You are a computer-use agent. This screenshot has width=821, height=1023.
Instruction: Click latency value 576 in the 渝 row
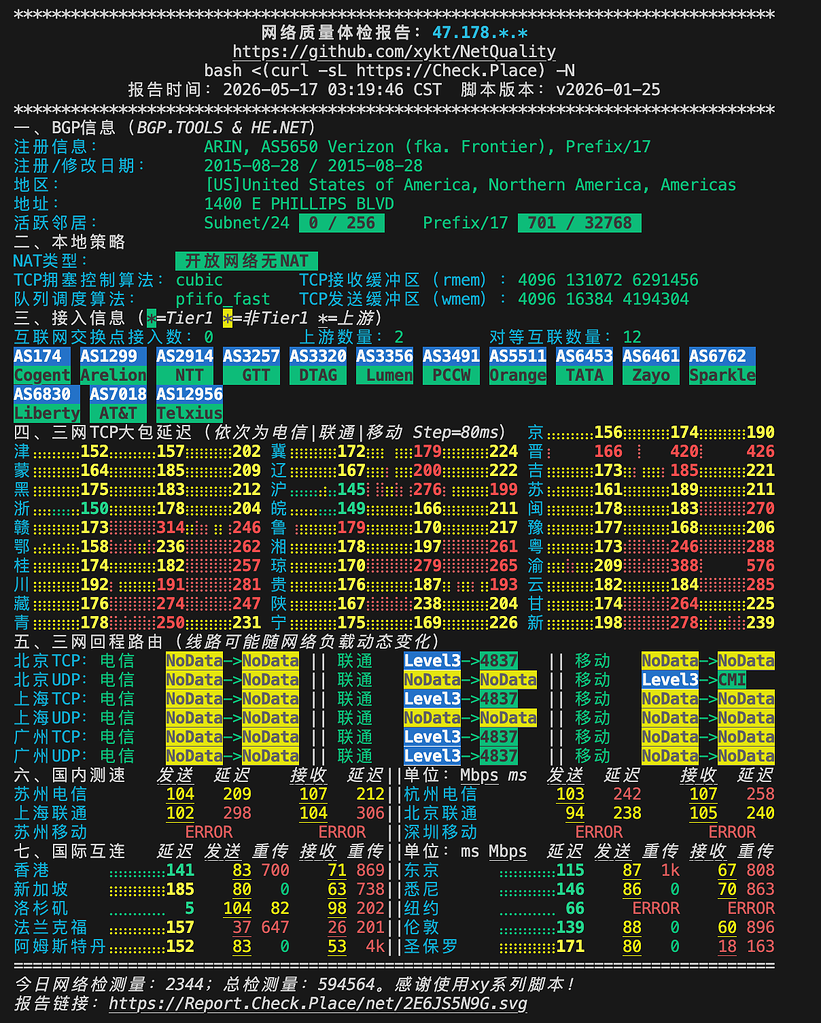[x=760, y=566]
